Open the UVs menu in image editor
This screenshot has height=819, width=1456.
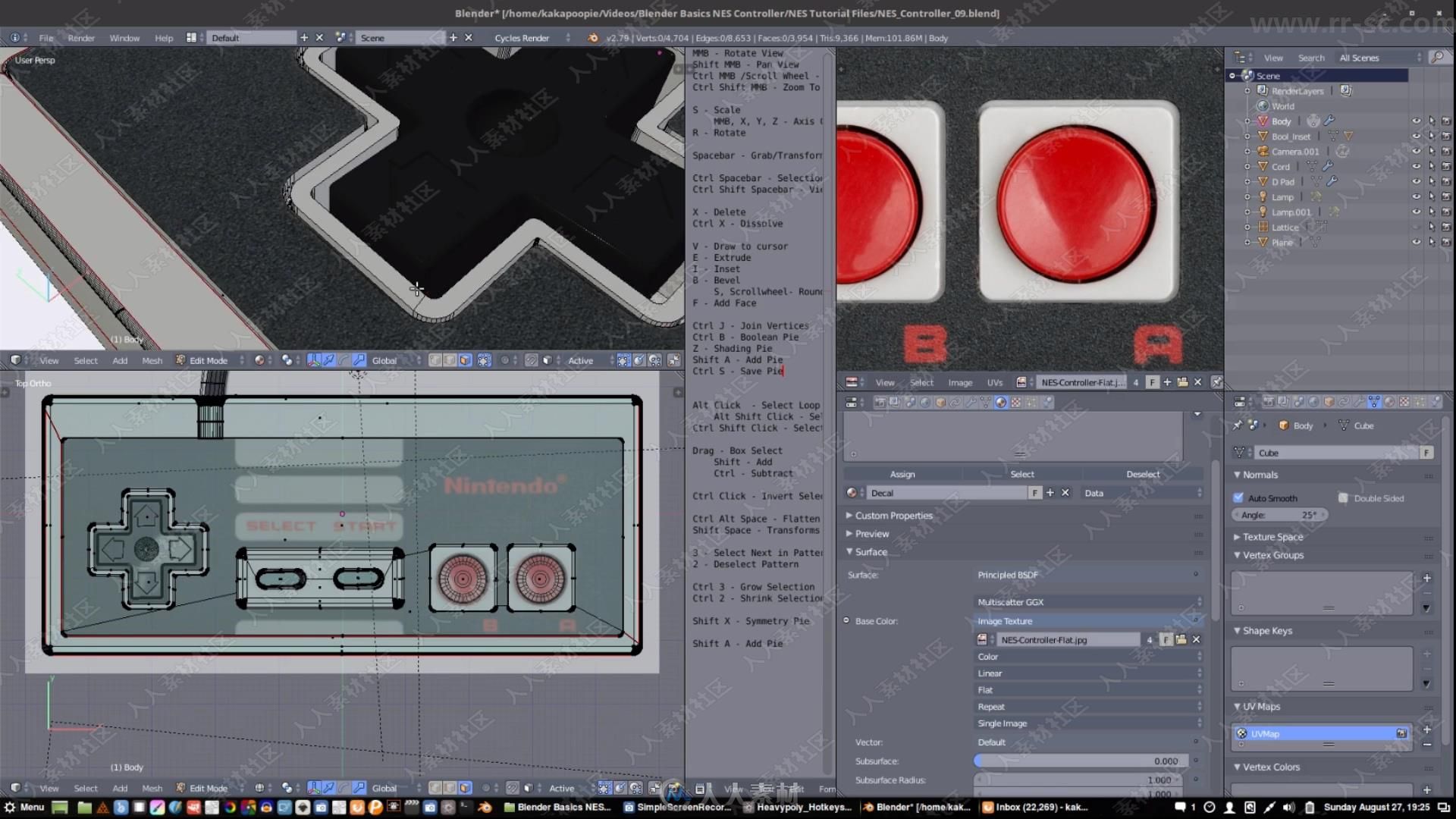(994, 382)
